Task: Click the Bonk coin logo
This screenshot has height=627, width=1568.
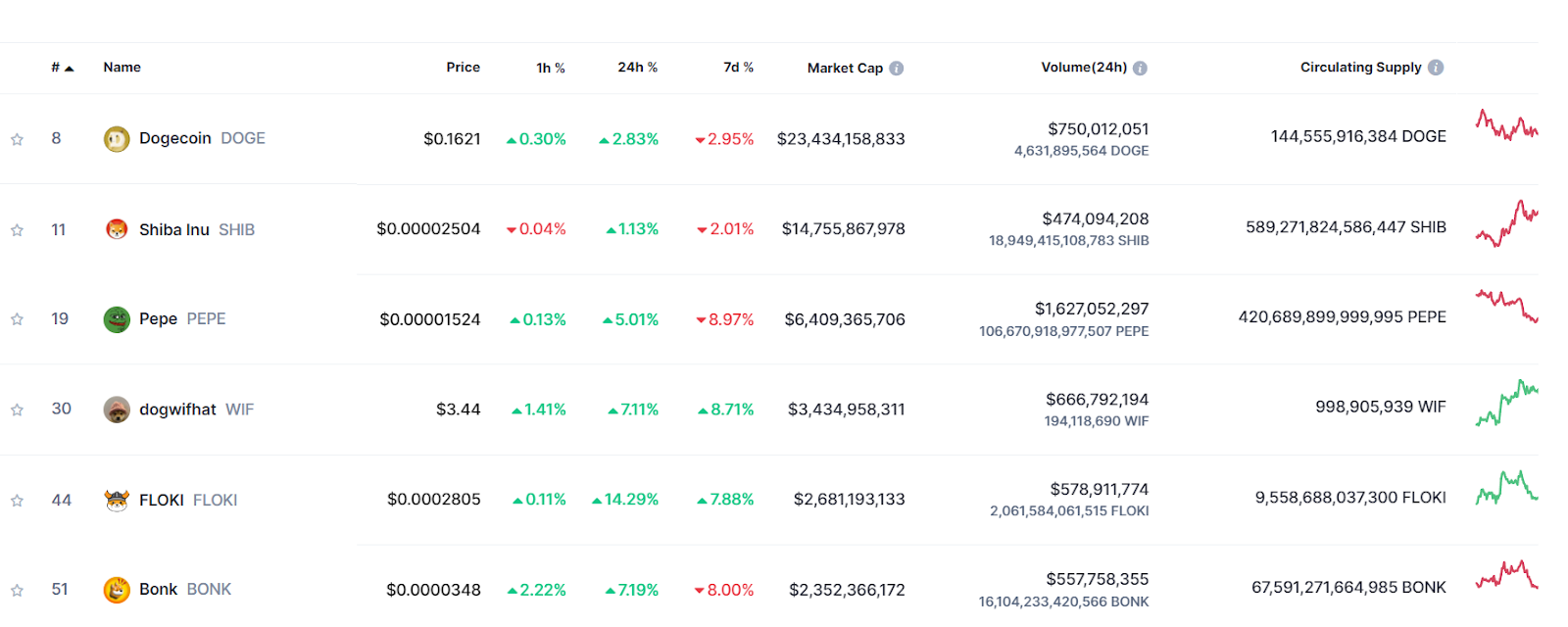Action: 117,590
